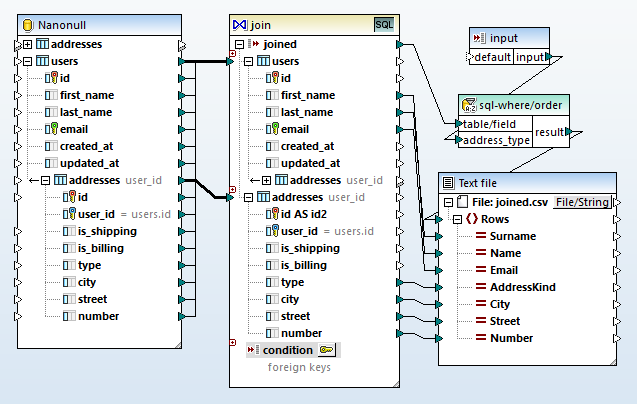Click the Nanonull database icon
This screenshot has height=404, width=637.
[26, 23]
